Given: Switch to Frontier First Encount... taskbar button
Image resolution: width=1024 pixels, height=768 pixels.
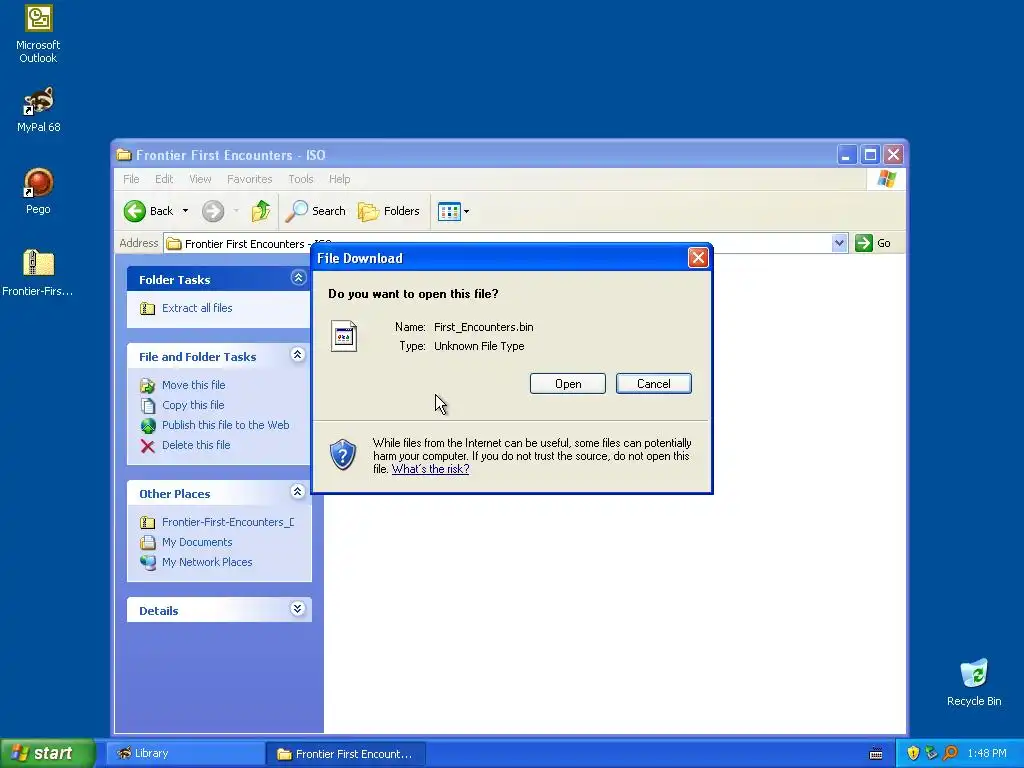Looking at the screenshot, I should (x=346, y=754).
